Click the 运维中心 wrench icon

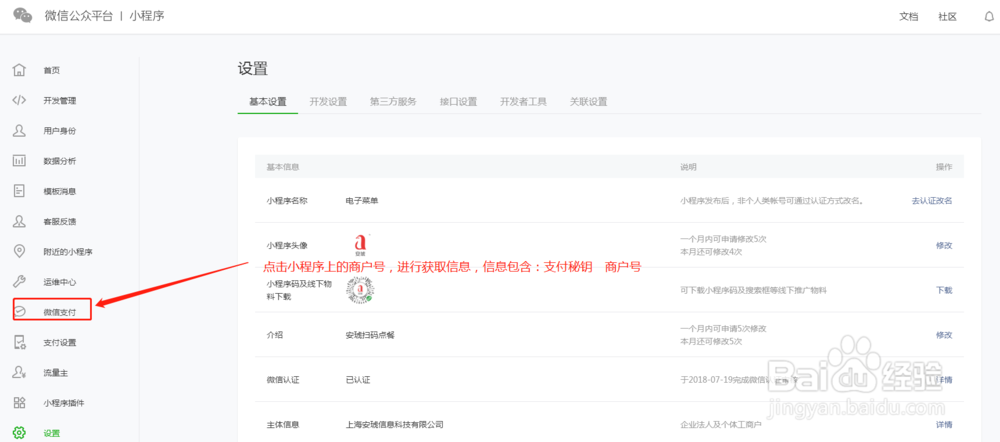pos(19,281)
